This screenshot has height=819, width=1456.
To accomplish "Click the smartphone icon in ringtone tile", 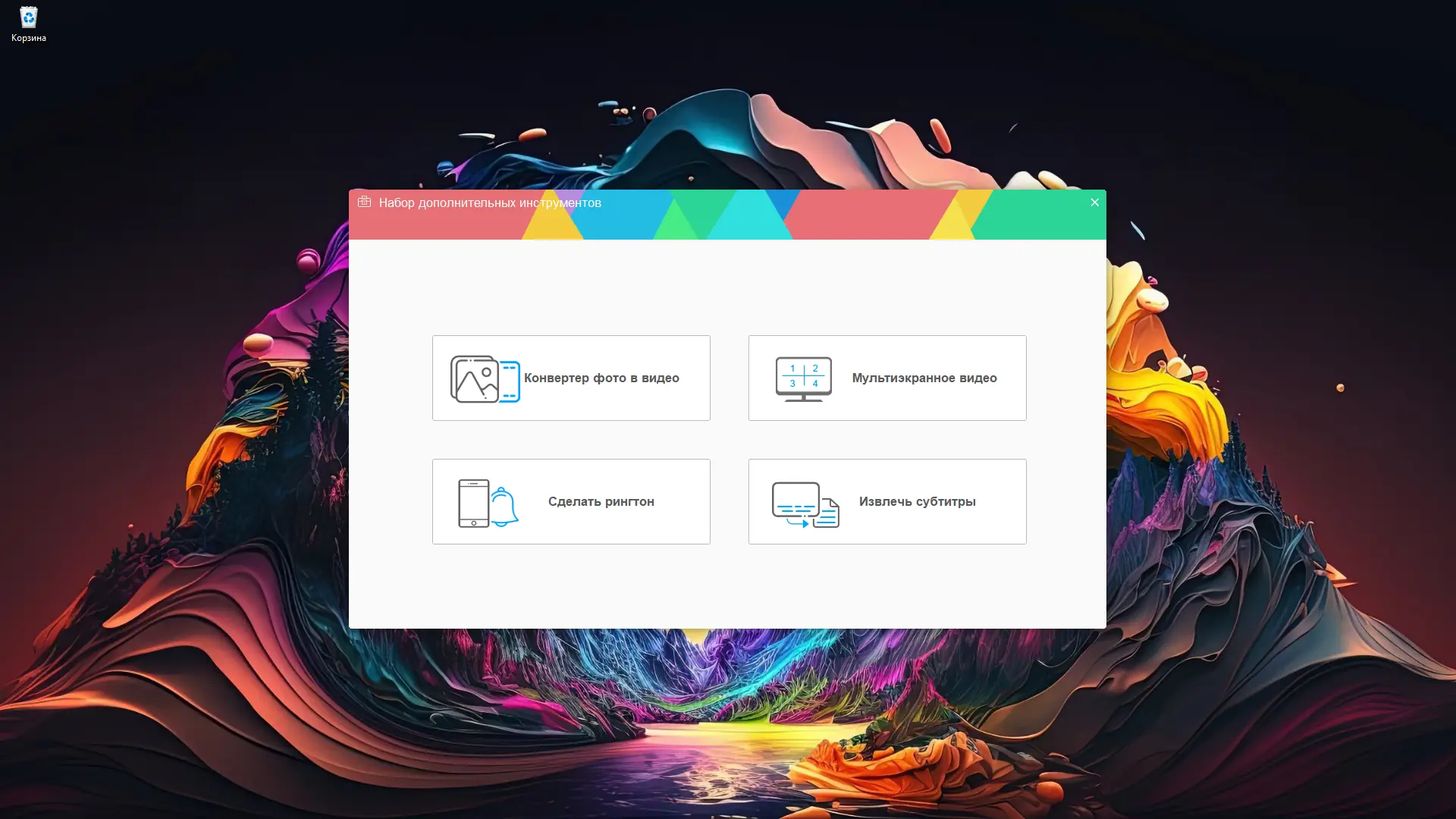I will [473, 503].
